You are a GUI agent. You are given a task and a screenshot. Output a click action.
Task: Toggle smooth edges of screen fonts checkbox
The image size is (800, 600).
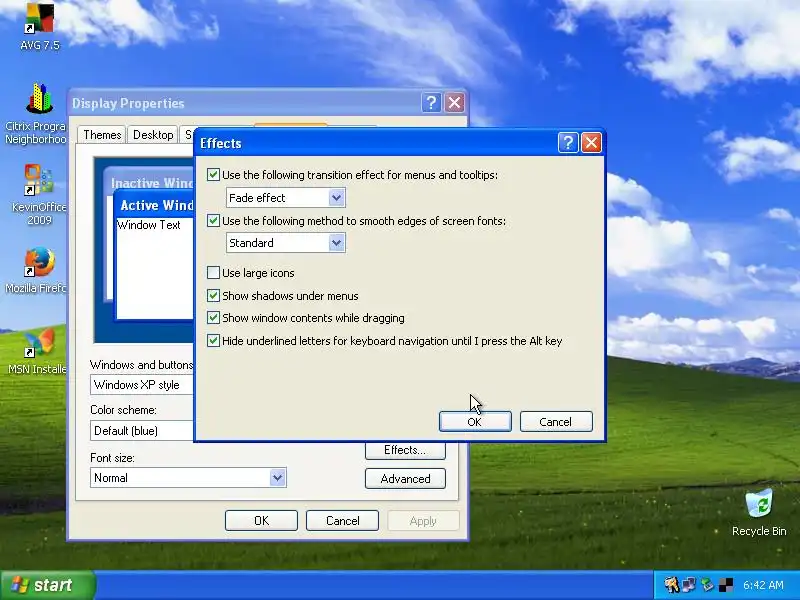[x=213, y=221]
